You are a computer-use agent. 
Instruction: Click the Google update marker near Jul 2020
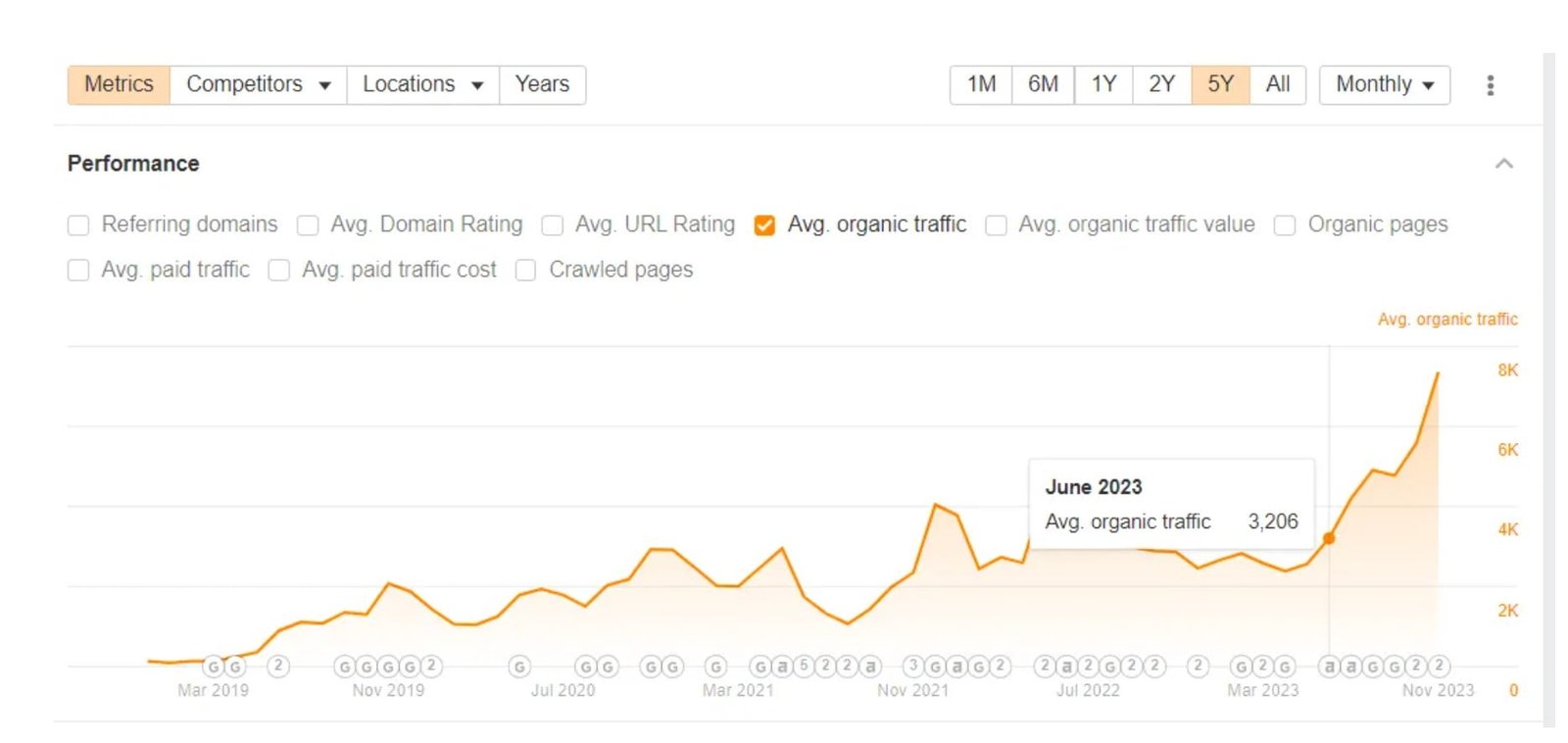pos(519,667)
